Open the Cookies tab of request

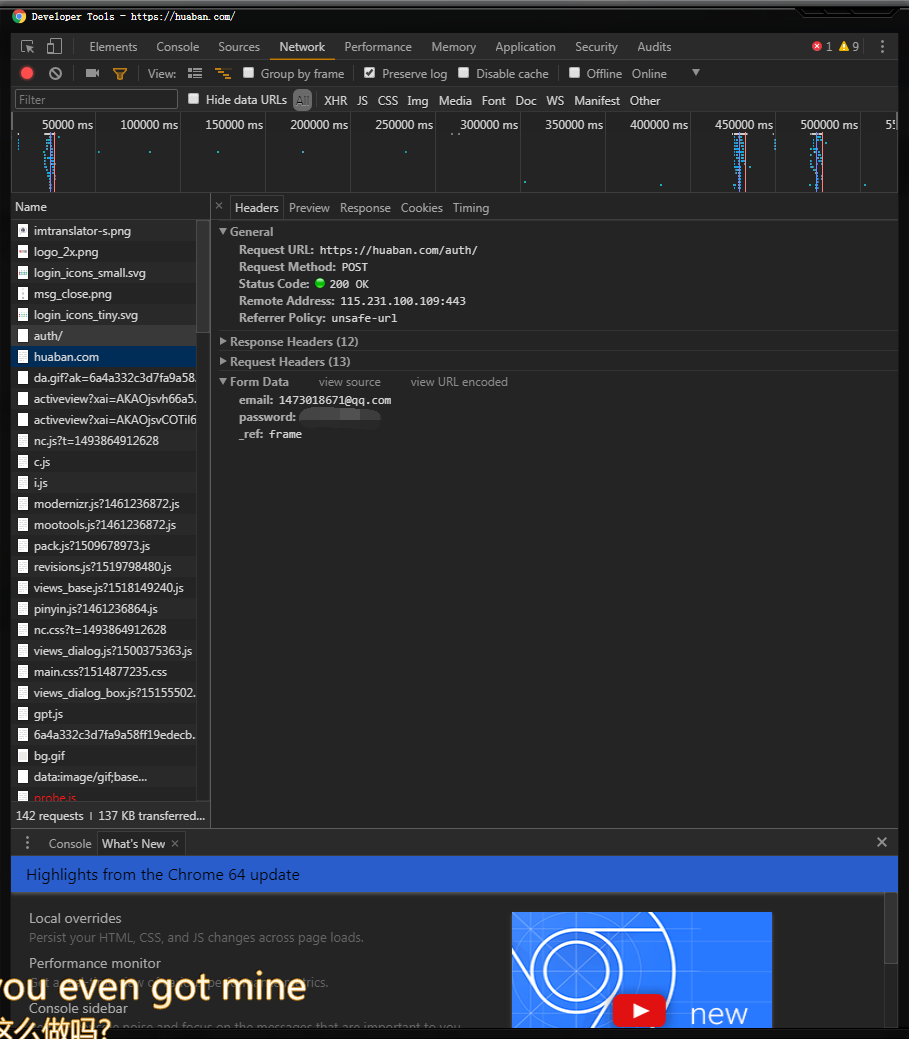coord(421,207)
